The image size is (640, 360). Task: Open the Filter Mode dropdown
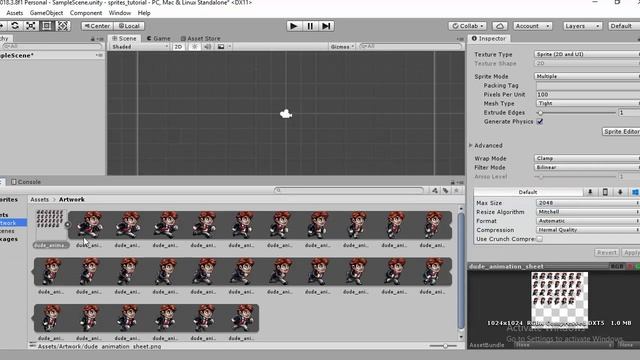pos(587,167)
